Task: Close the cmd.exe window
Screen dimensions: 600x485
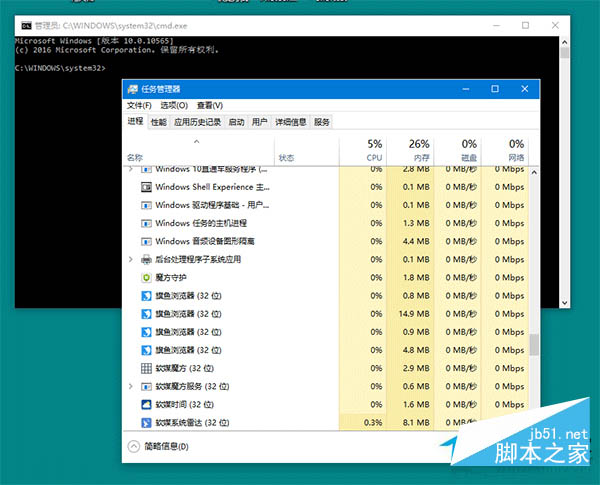Action: pos(555,26)
